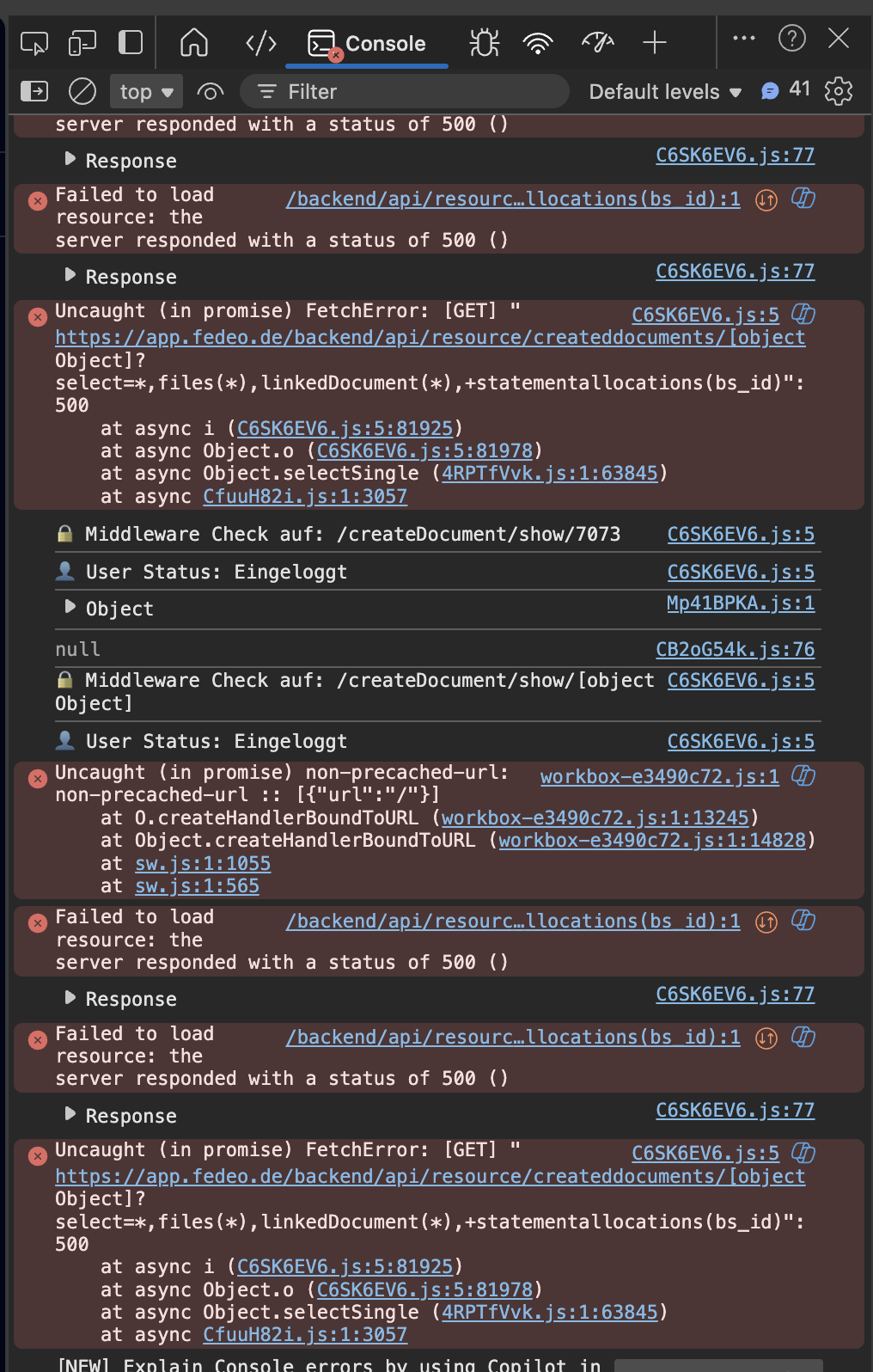Image resolution: width=873 pixels, height=1372 pixels.
Task: Click the plus icon for more tools
Action: [655, 42]
